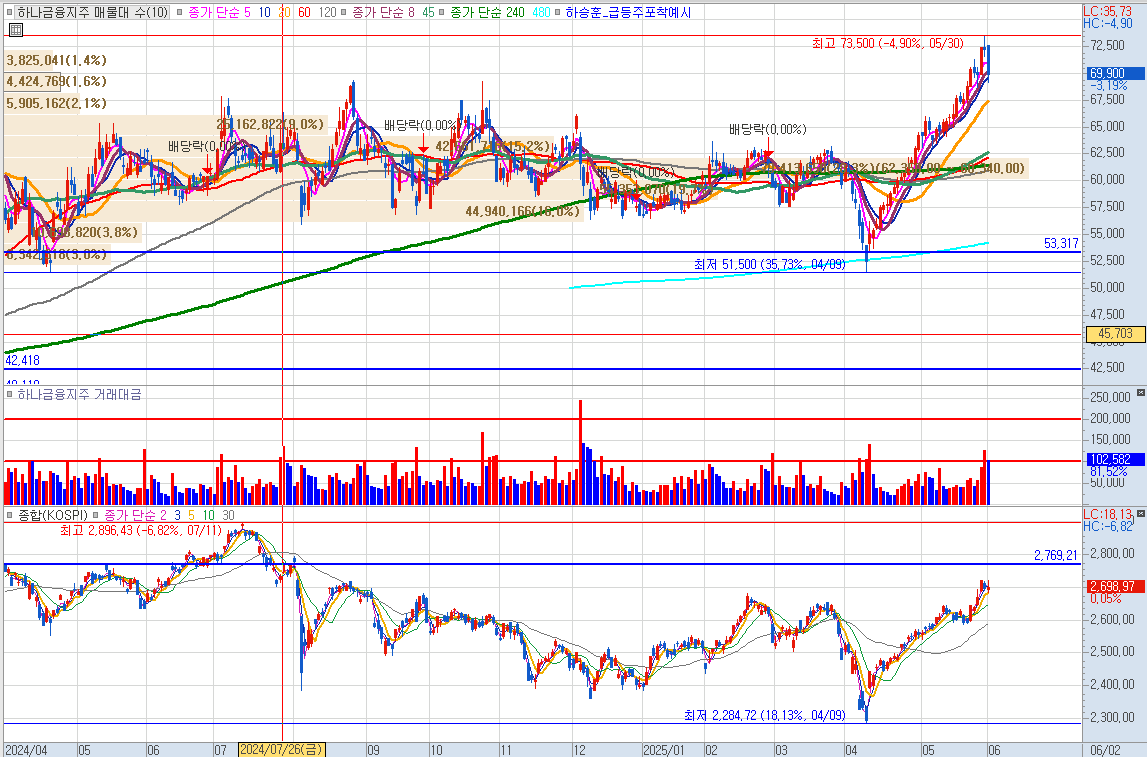1147x757 pixels.
Task: Click the 2,800.00 KOSPI axis label
Action: tap(1112, 554)
